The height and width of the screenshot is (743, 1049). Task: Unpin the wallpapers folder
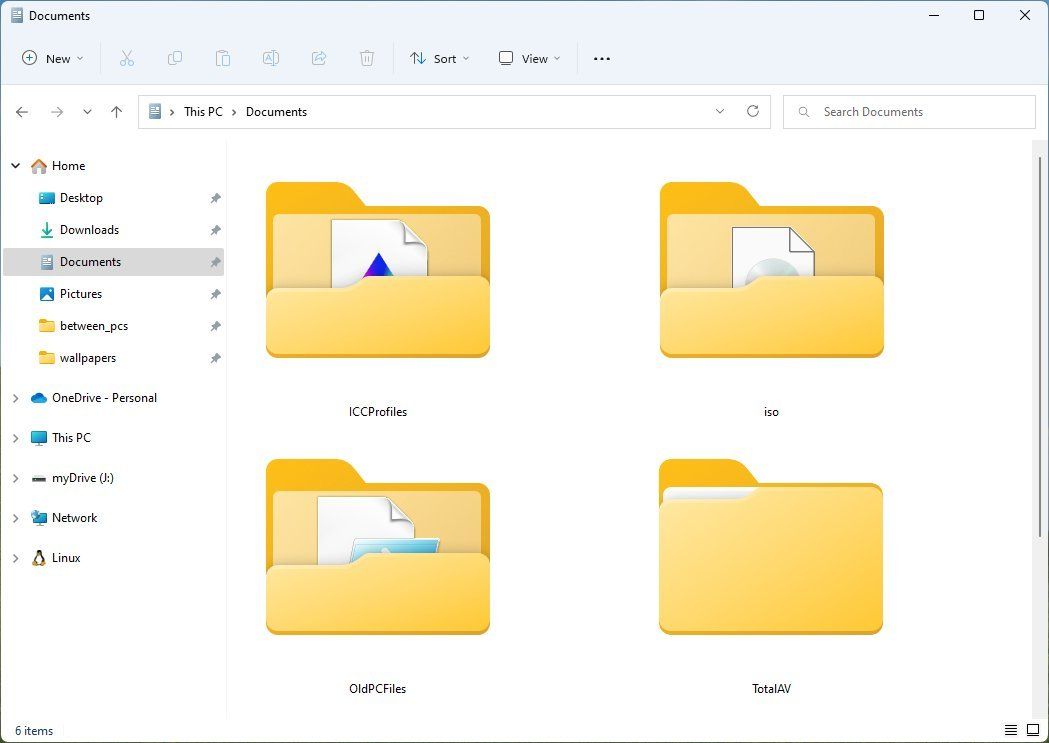(215, 357)
